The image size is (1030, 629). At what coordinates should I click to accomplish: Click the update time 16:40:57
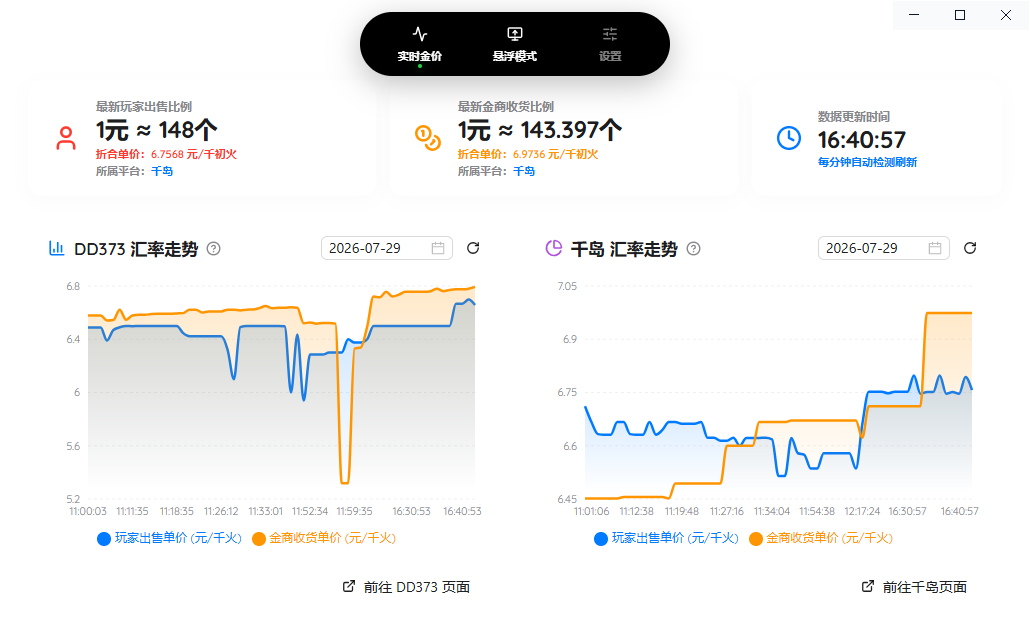[861, 140]
